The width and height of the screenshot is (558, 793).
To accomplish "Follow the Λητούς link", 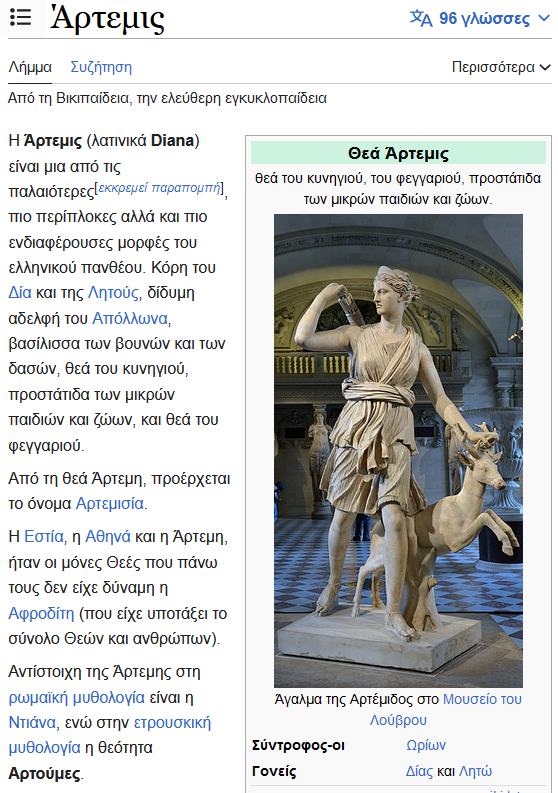I will pyautogui.click(x=113, y=293).
